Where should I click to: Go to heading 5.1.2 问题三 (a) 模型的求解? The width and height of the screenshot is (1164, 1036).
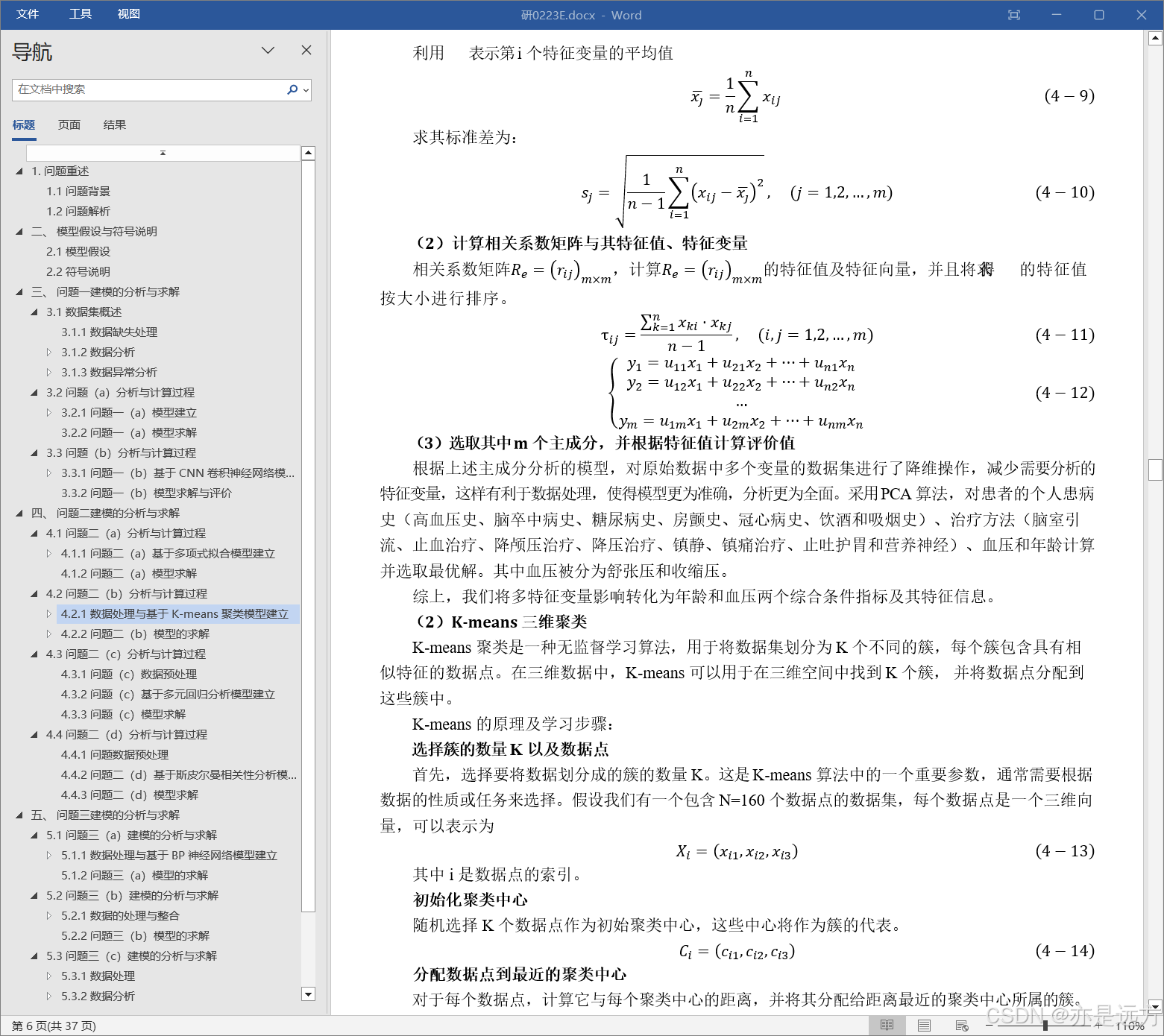[135, 876]
